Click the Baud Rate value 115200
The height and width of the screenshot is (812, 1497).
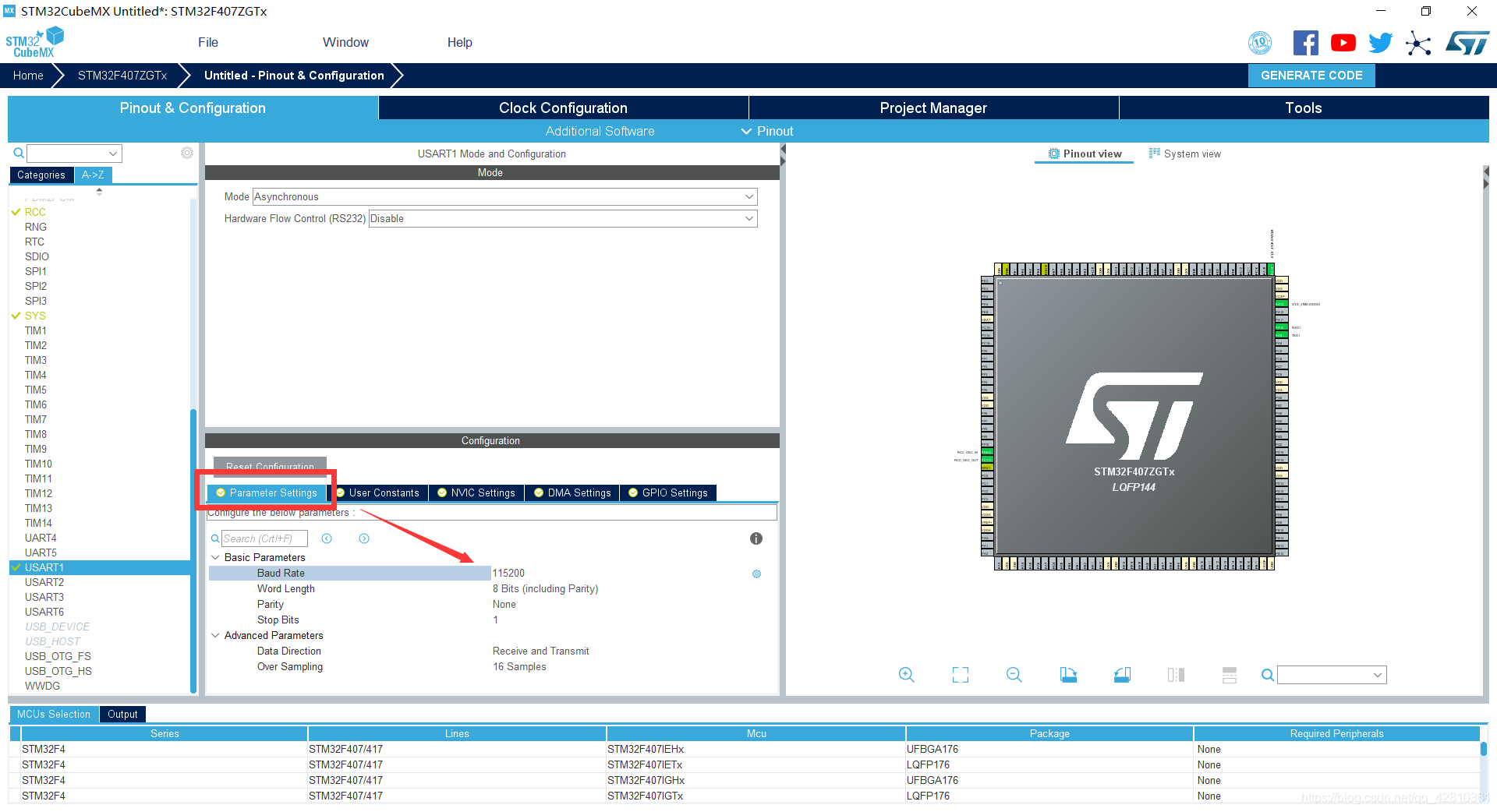[x=508, y=573]
